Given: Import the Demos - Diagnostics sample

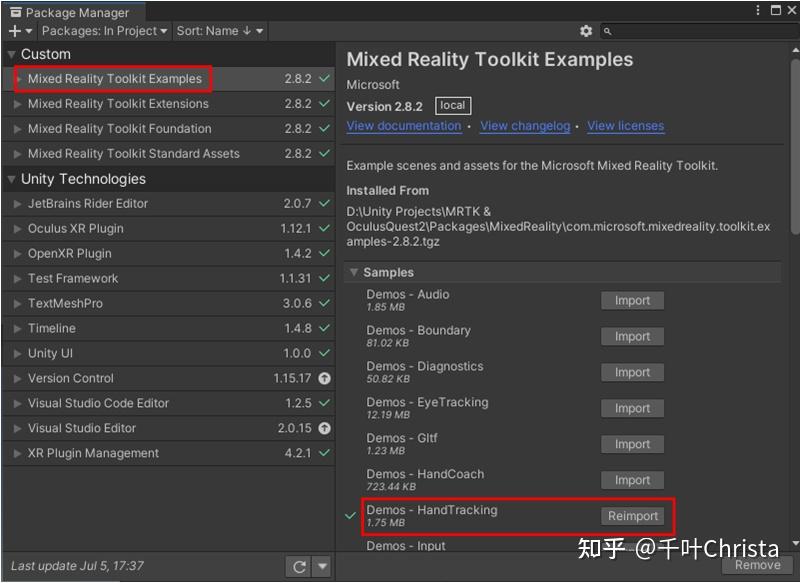Looking at the screenshot, I should point(632,372).
